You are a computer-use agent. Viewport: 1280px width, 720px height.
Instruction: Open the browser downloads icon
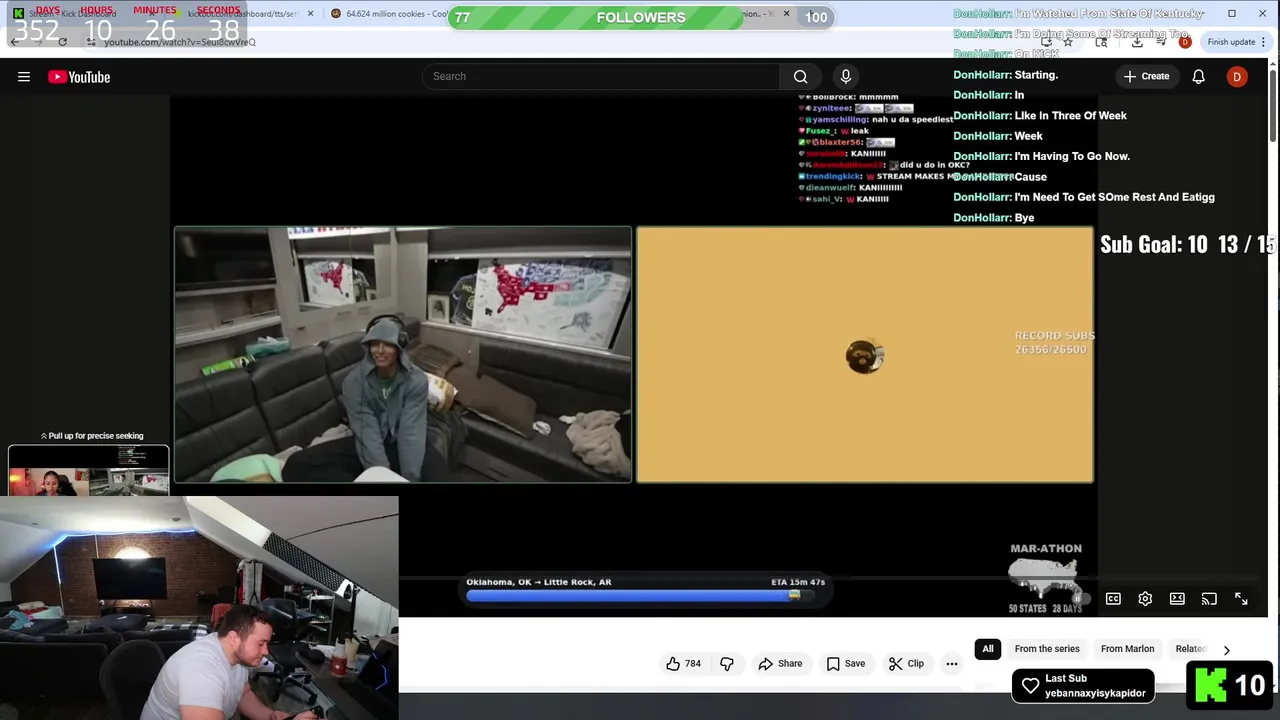[1137, 42]
